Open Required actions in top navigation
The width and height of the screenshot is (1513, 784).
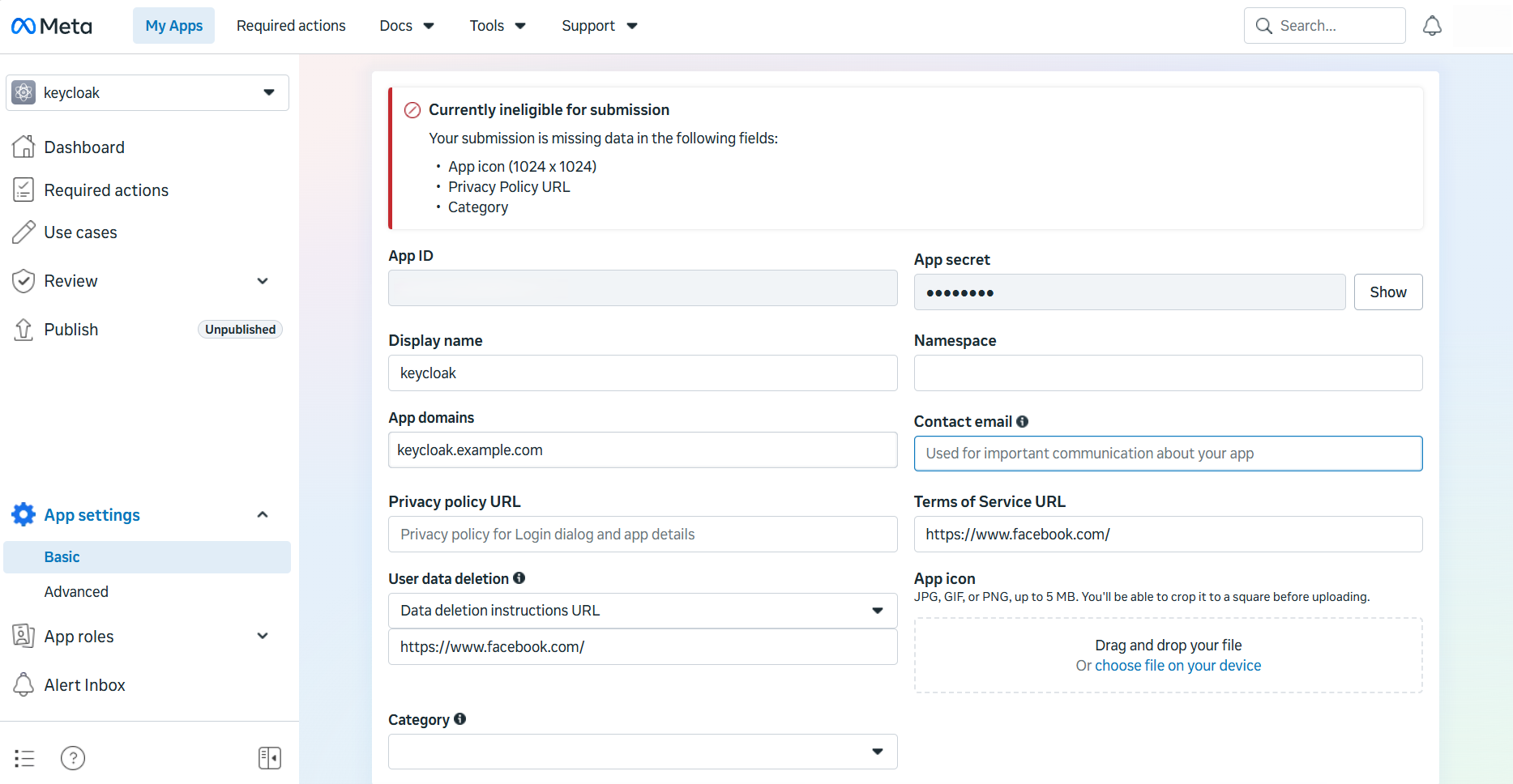click(x=291, y=26)
